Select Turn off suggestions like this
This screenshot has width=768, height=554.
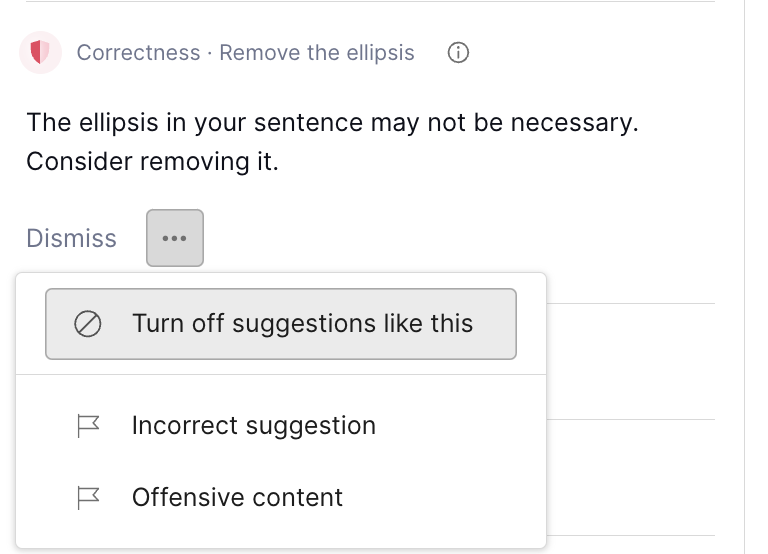click(x=302, y=324)
